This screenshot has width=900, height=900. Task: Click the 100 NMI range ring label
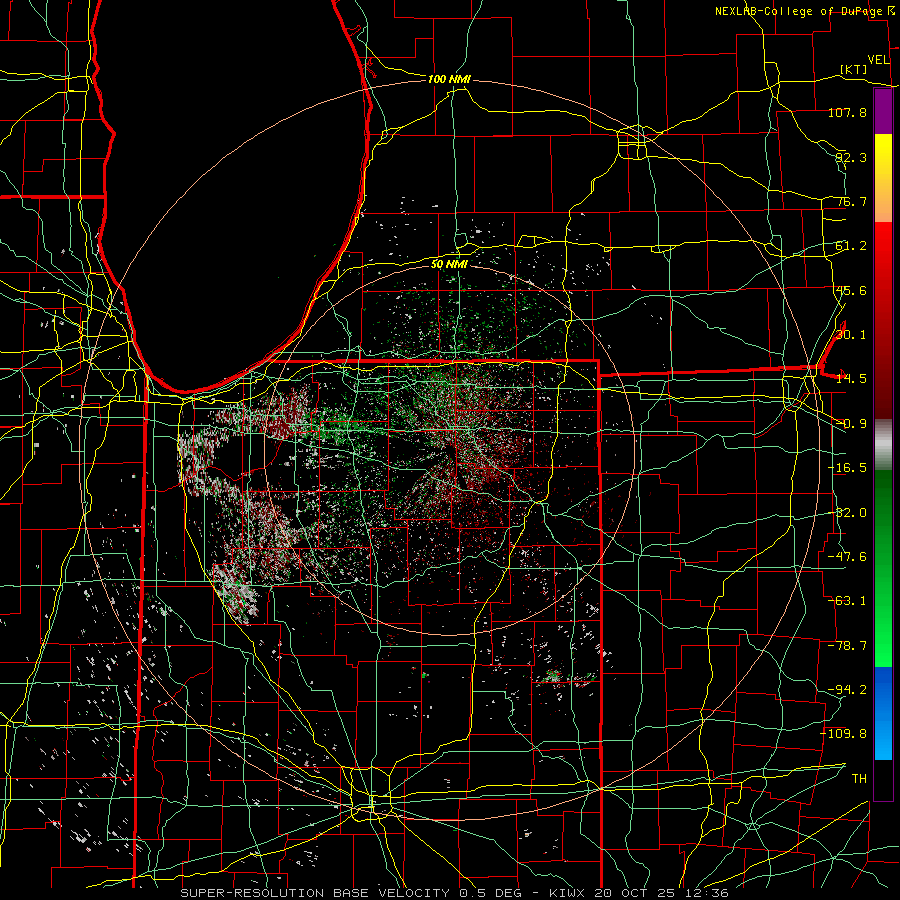tap(449, 79)
